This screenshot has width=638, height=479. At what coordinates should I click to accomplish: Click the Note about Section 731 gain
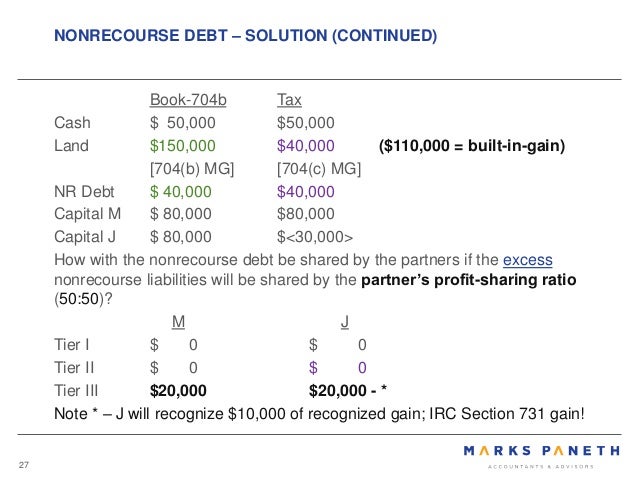pos(319,414)
